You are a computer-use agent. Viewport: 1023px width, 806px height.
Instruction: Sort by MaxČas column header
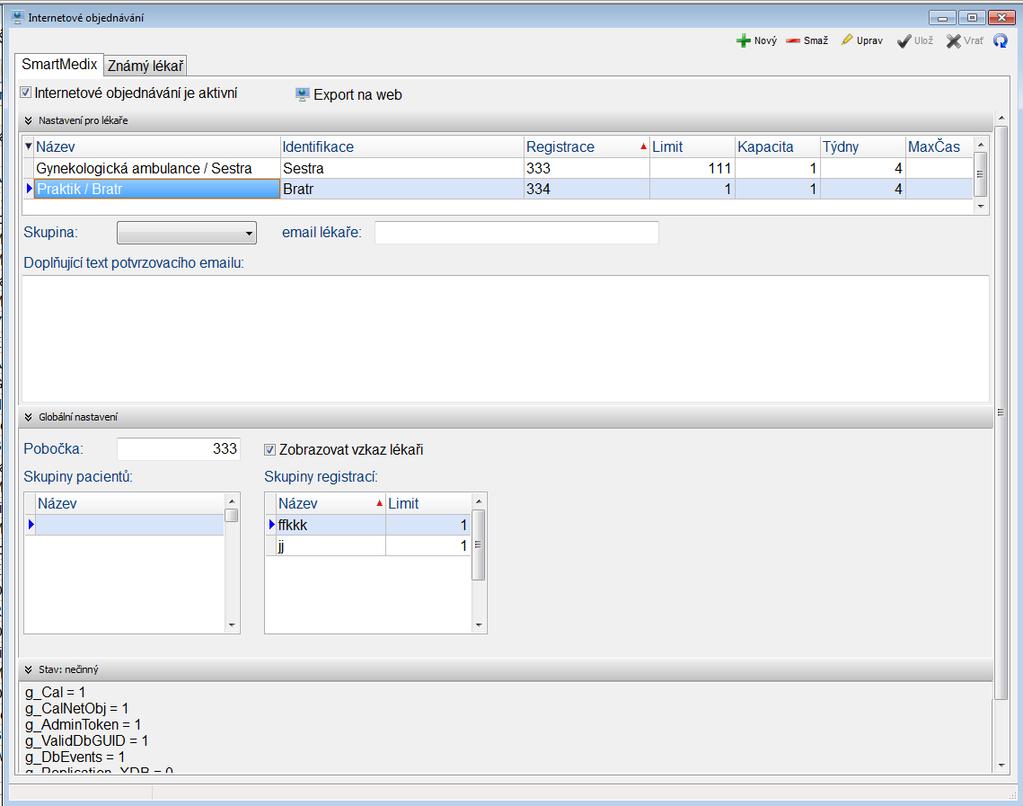pyautogui.click(x=939, y=147)
